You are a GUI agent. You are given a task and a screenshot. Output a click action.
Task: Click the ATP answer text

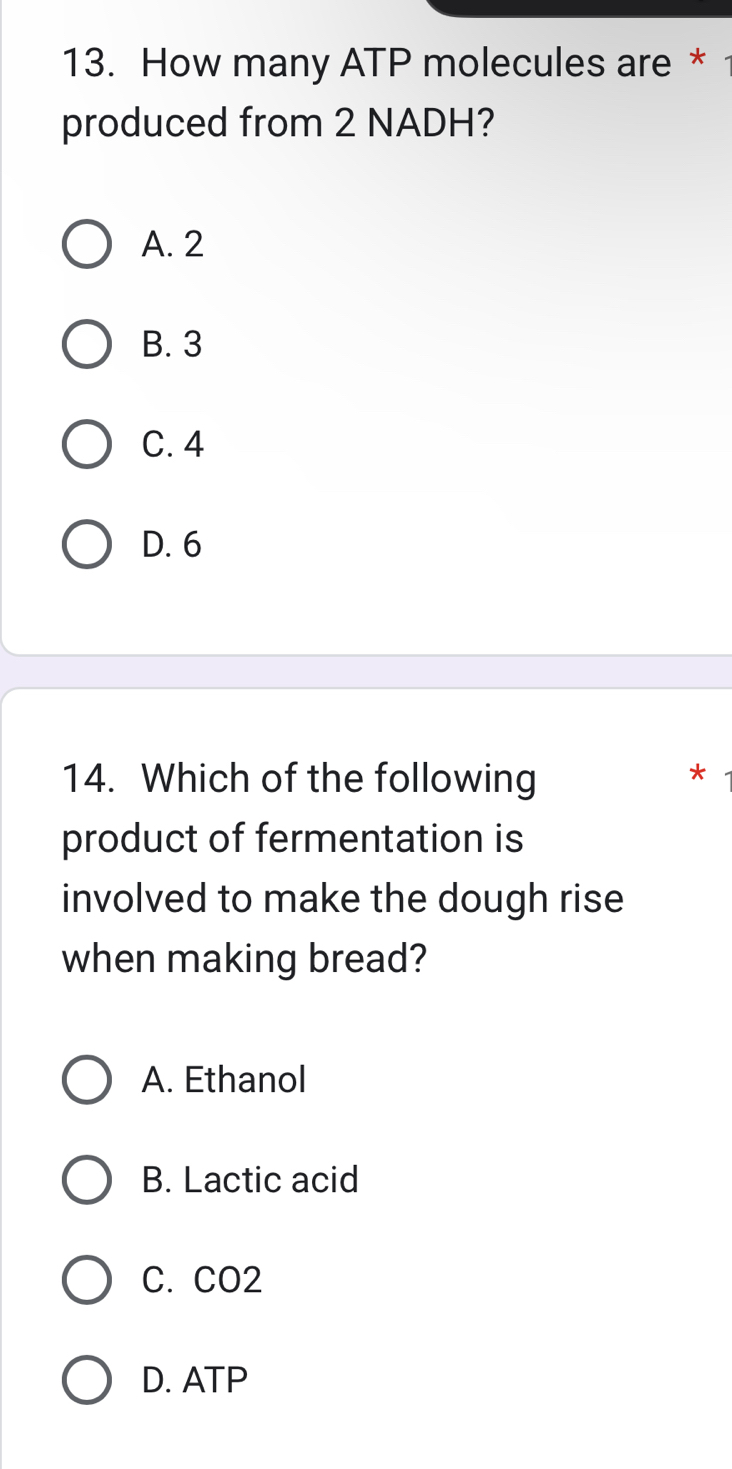tap(194, 1380)
